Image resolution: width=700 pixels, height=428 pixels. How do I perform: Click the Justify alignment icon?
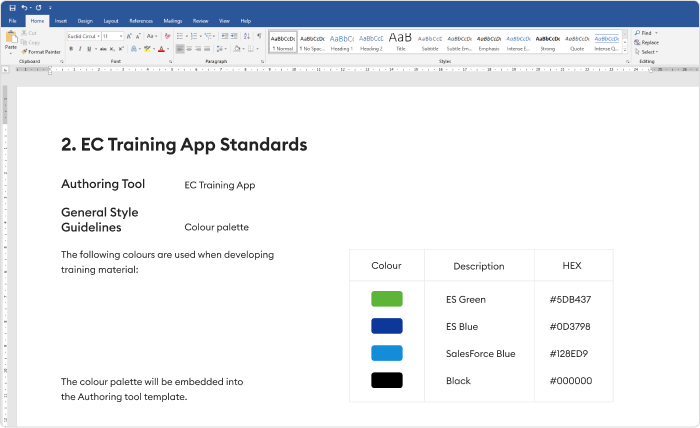tap(208, 49)
